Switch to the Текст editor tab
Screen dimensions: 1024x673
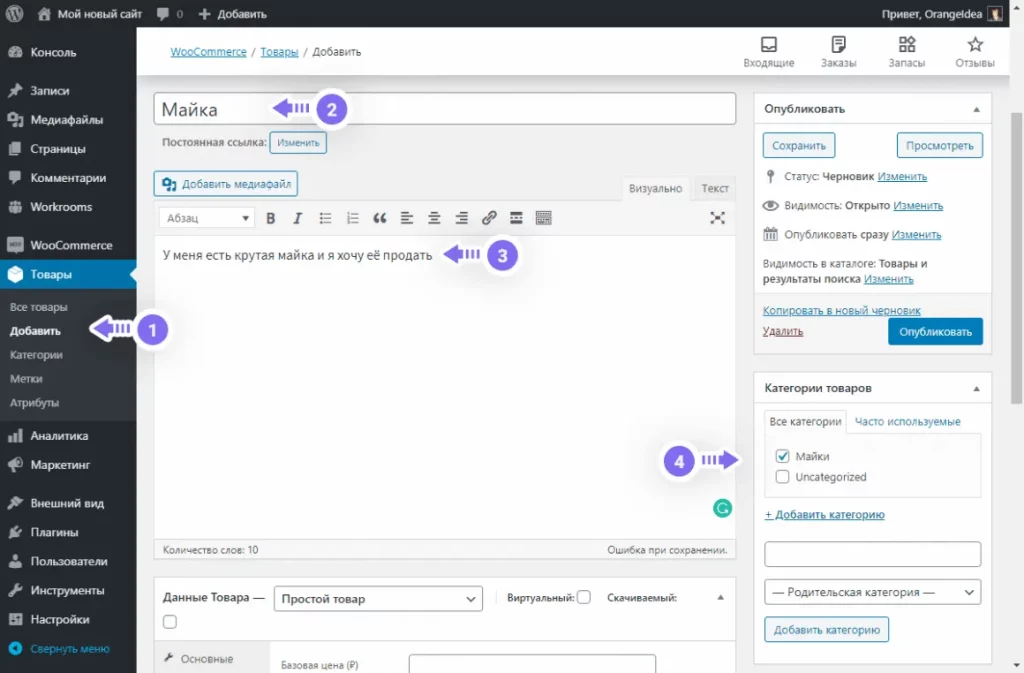point(714,188)
